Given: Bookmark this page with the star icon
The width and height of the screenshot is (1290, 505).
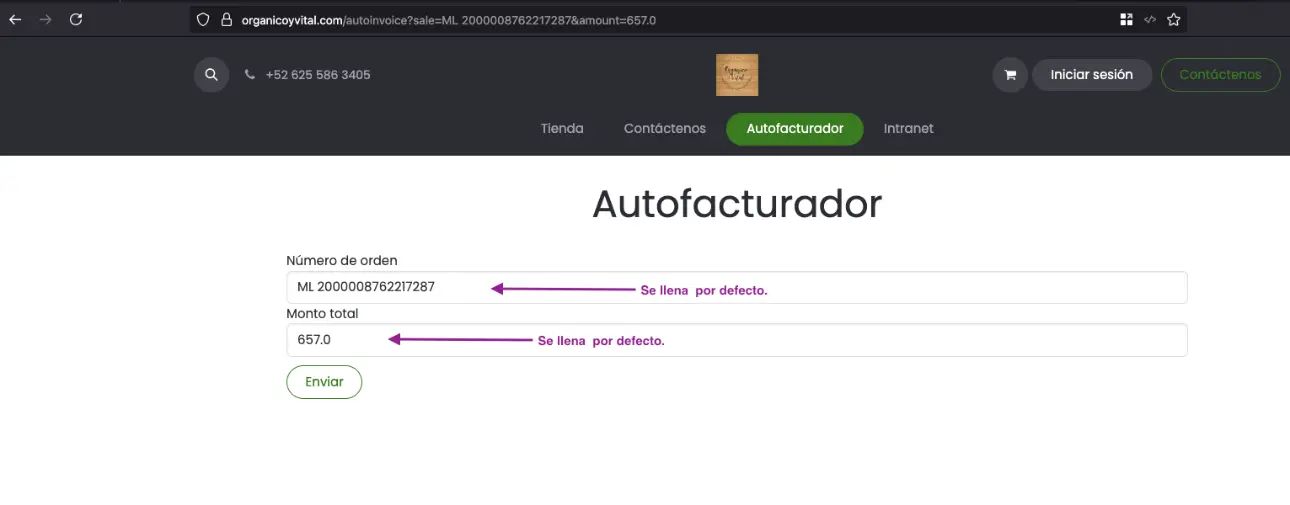Looking at the screenshot, I should [x=1174, y=19].
